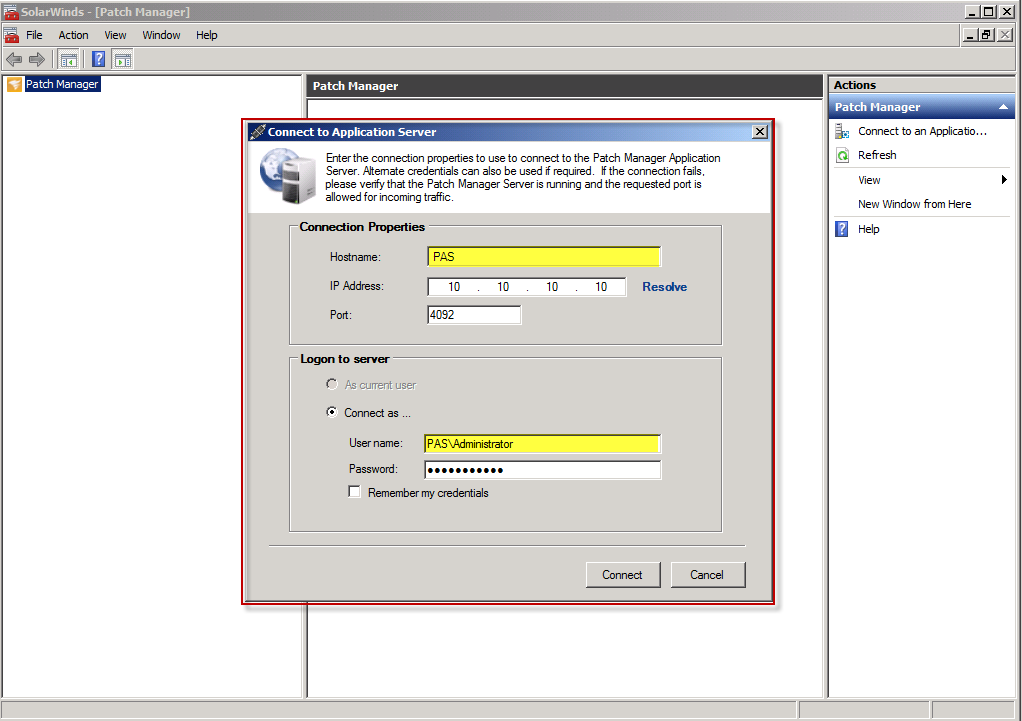
Task: Minimize the inner MDI child window
Action: click(971, 35)
